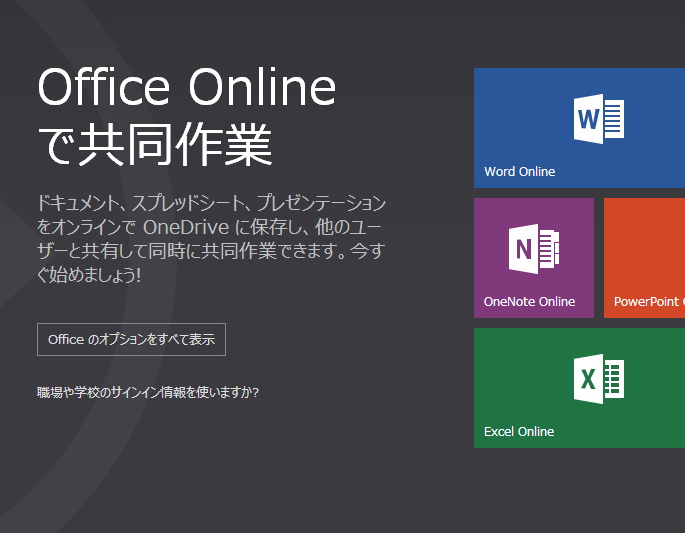Follow the 職場や学校のサインイン情報を使いますか? link
The width and height of the screenshot is (685, 533).
[148, 392]
